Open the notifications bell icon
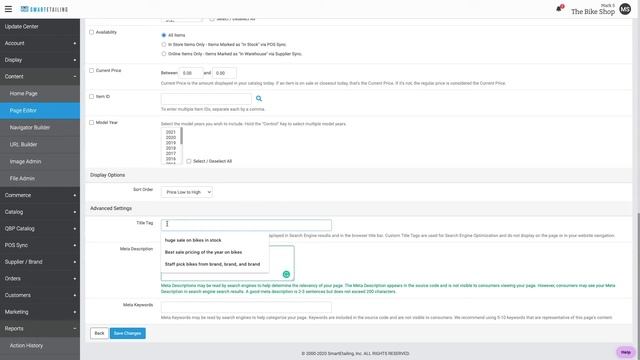The image size is (640, 360). pos(559,9)
